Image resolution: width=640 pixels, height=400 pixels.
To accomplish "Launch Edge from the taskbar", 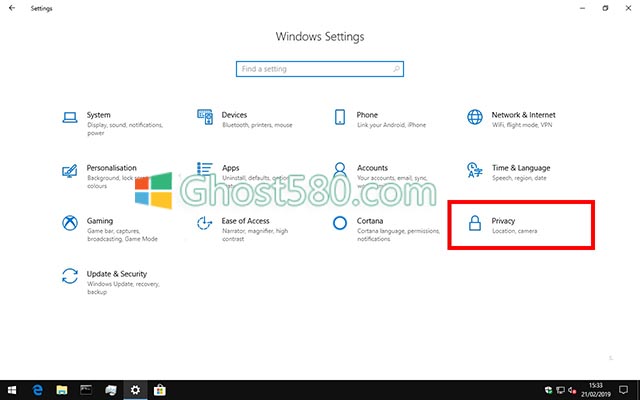I will point(38,390).
